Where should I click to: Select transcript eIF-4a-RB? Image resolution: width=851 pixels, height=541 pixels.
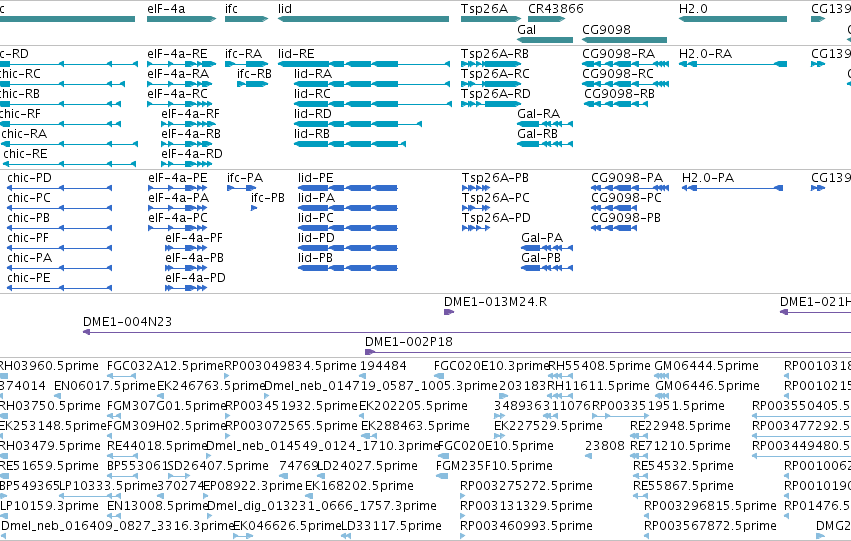187,144
